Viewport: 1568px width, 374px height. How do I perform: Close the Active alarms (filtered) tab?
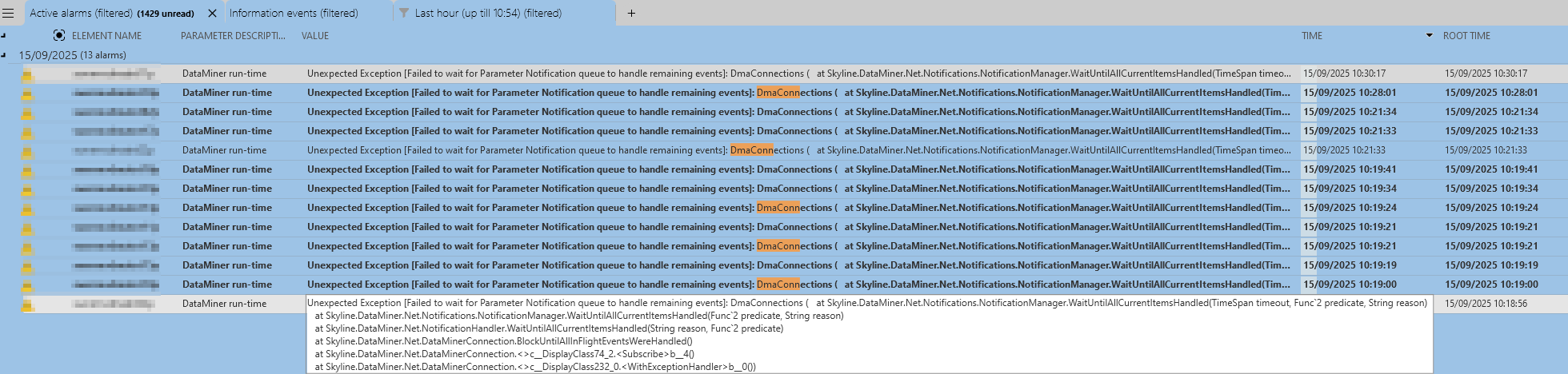click(x=212, y=13)
